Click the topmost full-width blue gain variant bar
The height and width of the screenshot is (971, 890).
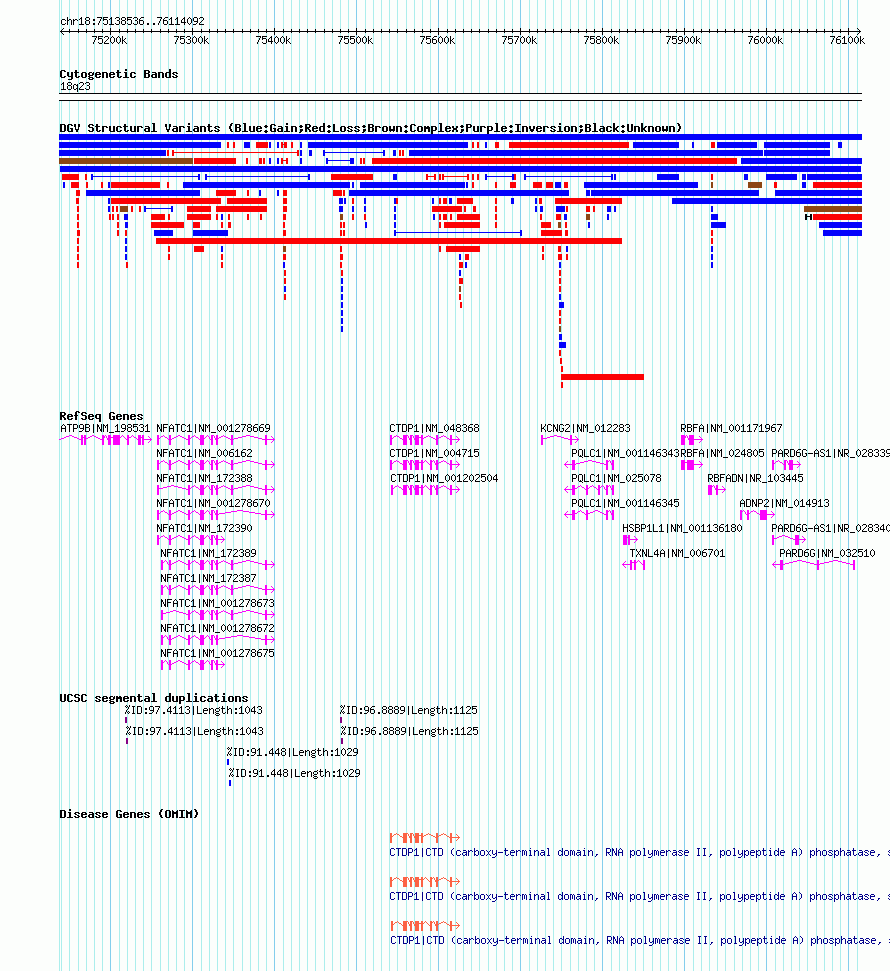460,137
